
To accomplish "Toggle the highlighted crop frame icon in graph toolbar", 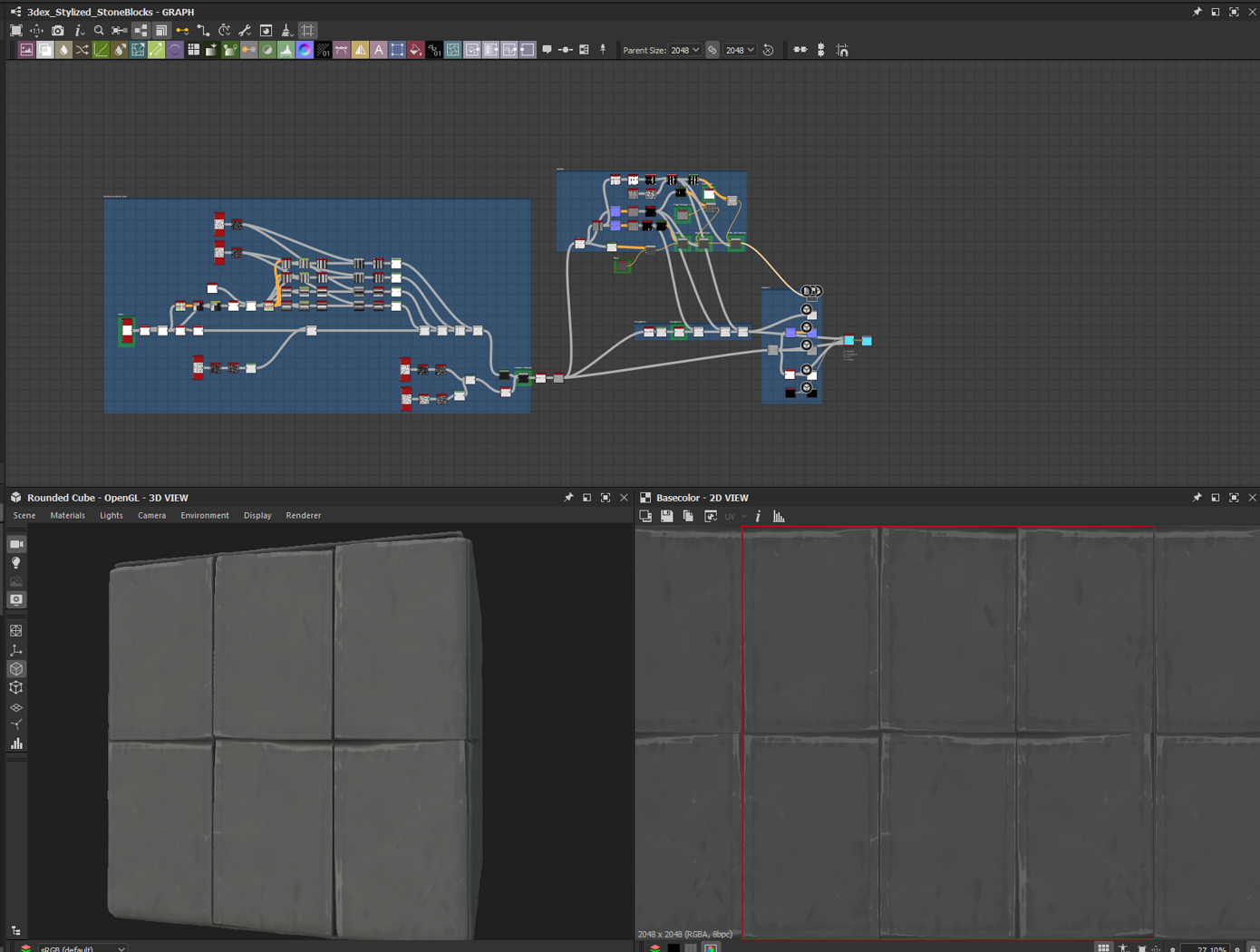I will coord(308,31).
